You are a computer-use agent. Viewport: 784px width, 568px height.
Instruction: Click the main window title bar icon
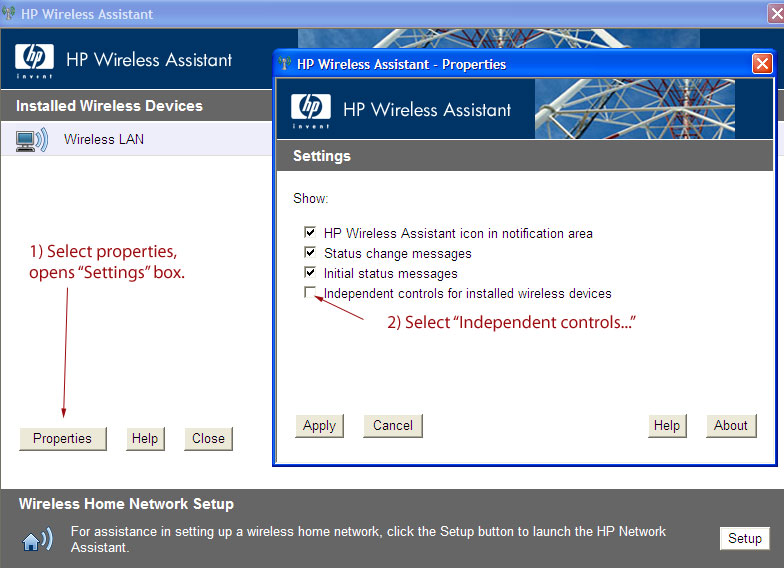click(9, 14)
